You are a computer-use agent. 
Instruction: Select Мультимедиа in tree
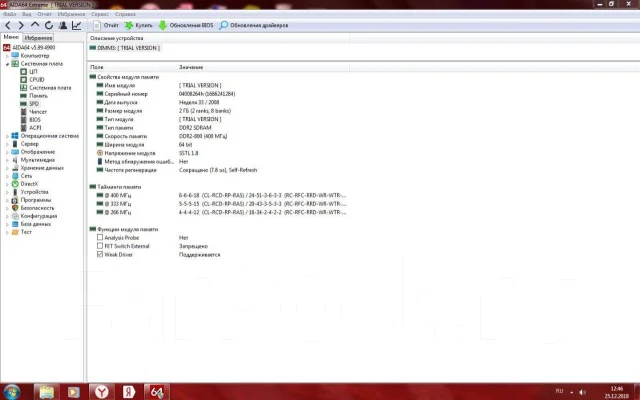[38, 160]
